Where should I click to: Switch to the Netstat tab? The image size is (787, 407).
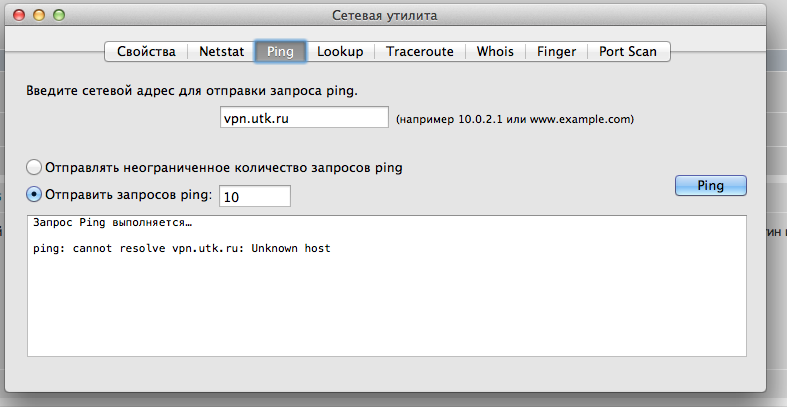tap(220, 51)
